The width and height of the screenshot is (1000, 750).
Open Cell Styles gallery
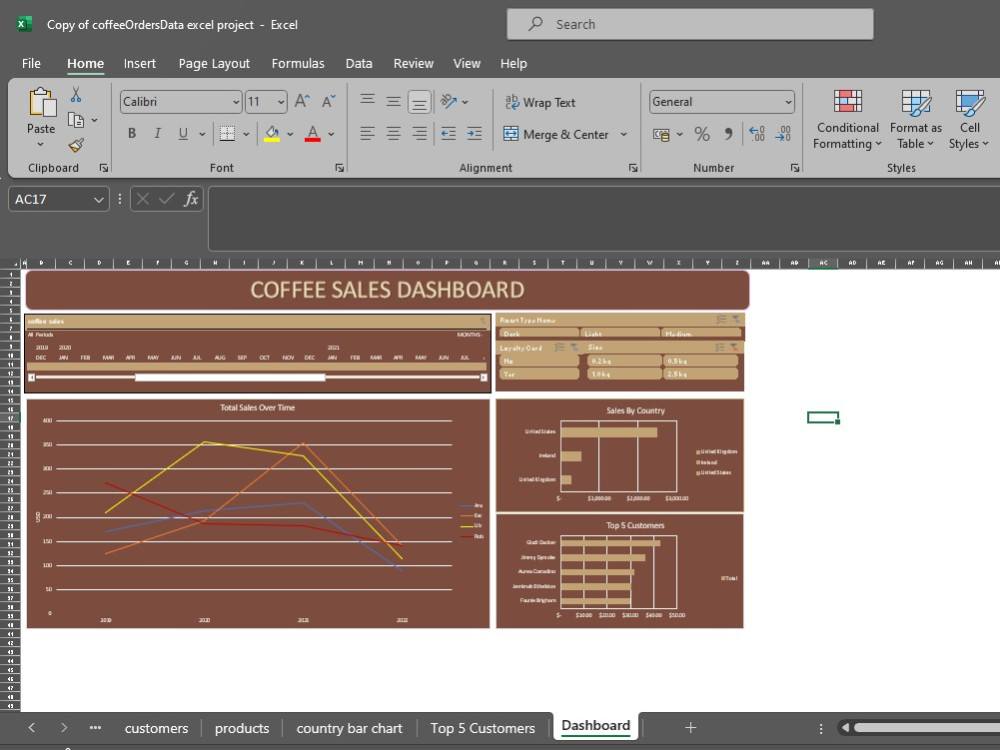[969, 120]
